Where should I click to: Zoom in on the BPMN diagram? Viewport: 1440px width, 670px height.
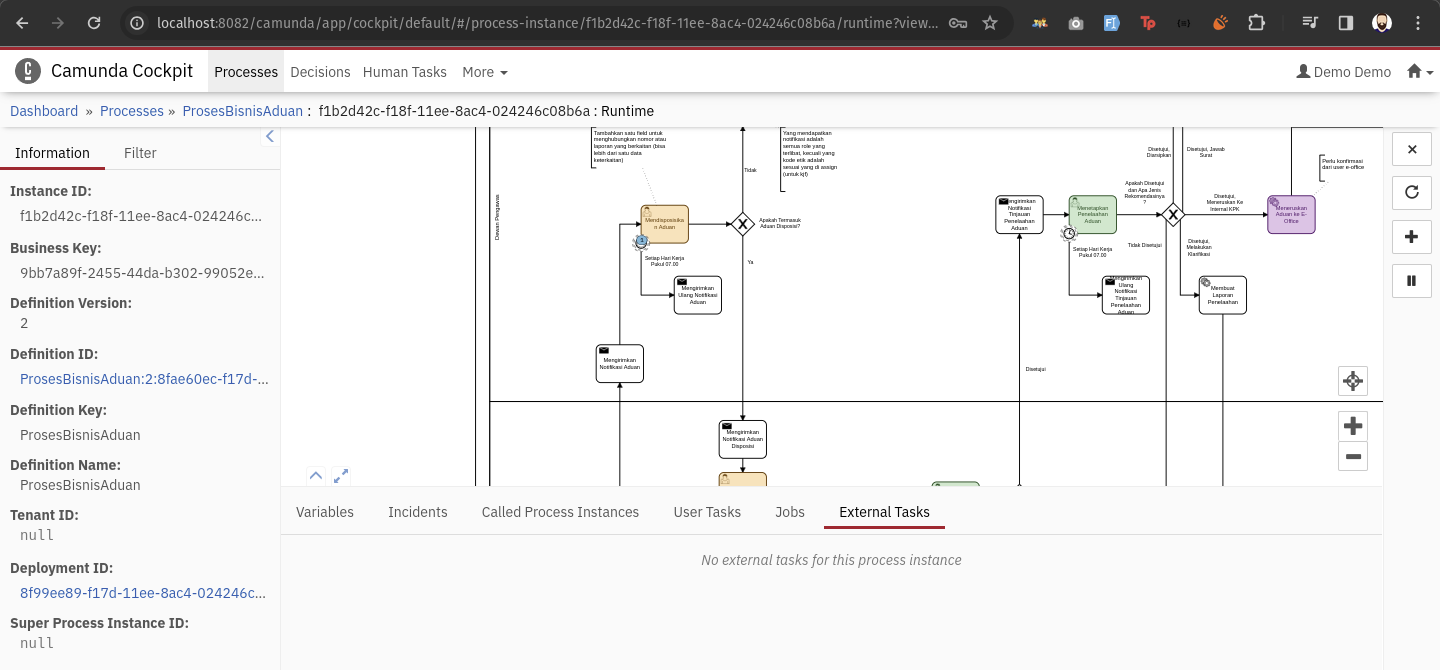pyautogui.click(x=1352, y=426)
